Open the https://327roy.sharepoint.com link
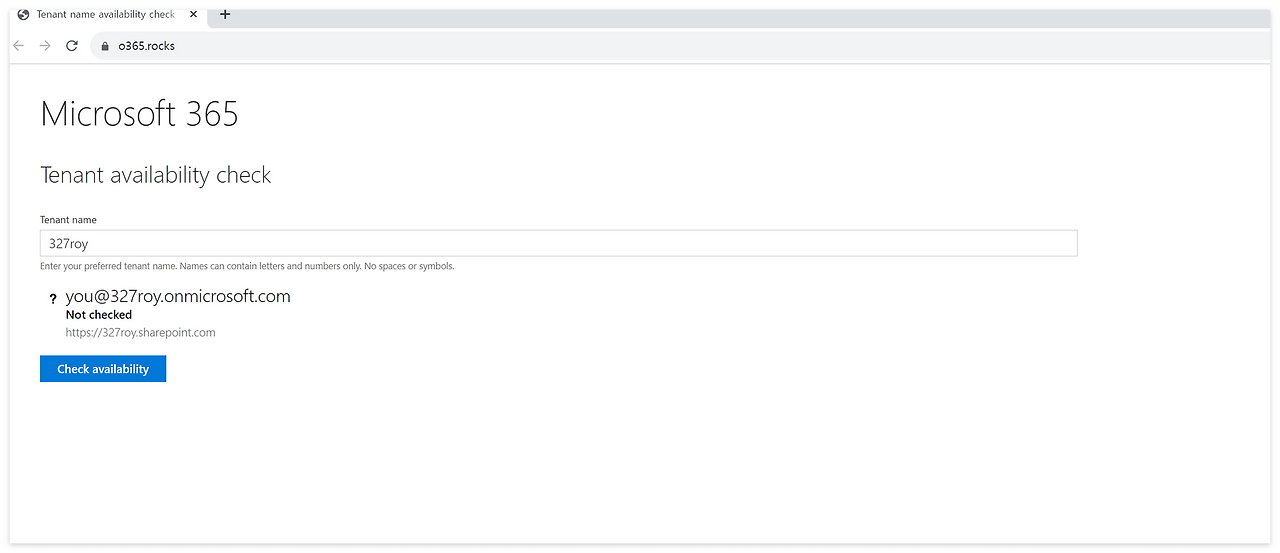The width and height of the screenshot is (1280, 553). click(140, 333)
